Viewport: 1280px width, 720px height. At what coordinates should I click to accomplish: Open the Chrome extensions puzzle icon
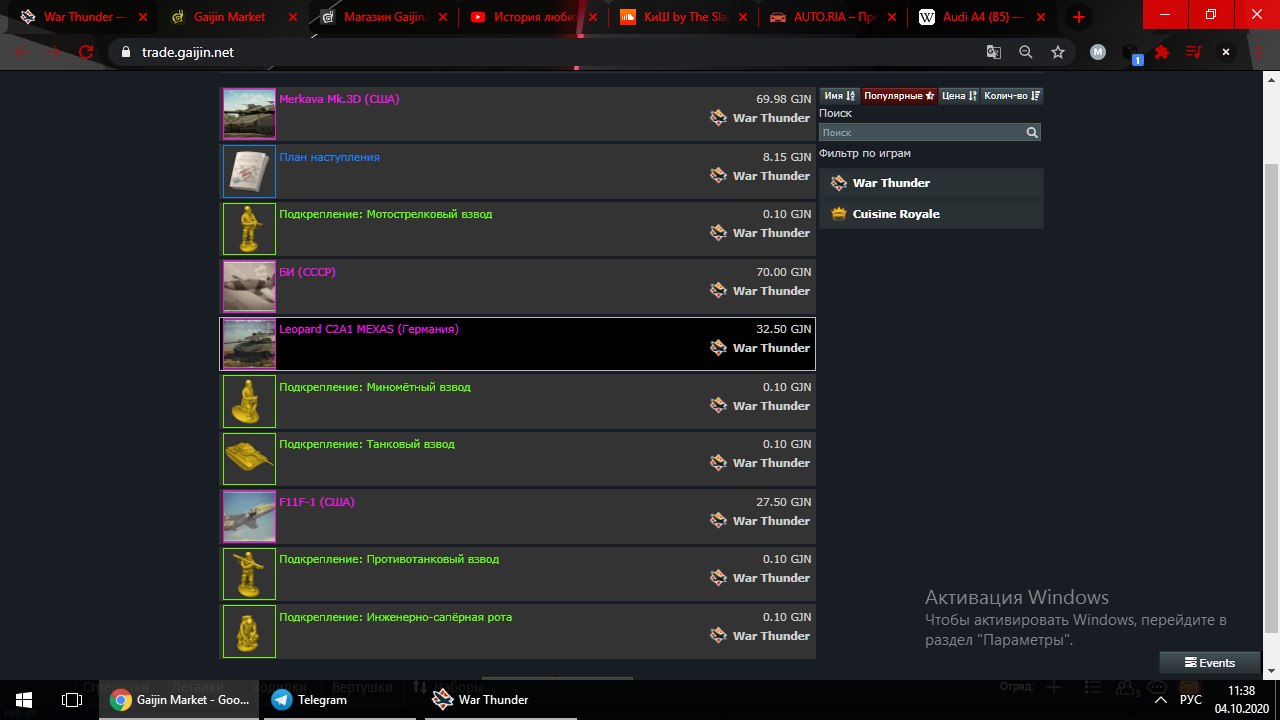1162,52
